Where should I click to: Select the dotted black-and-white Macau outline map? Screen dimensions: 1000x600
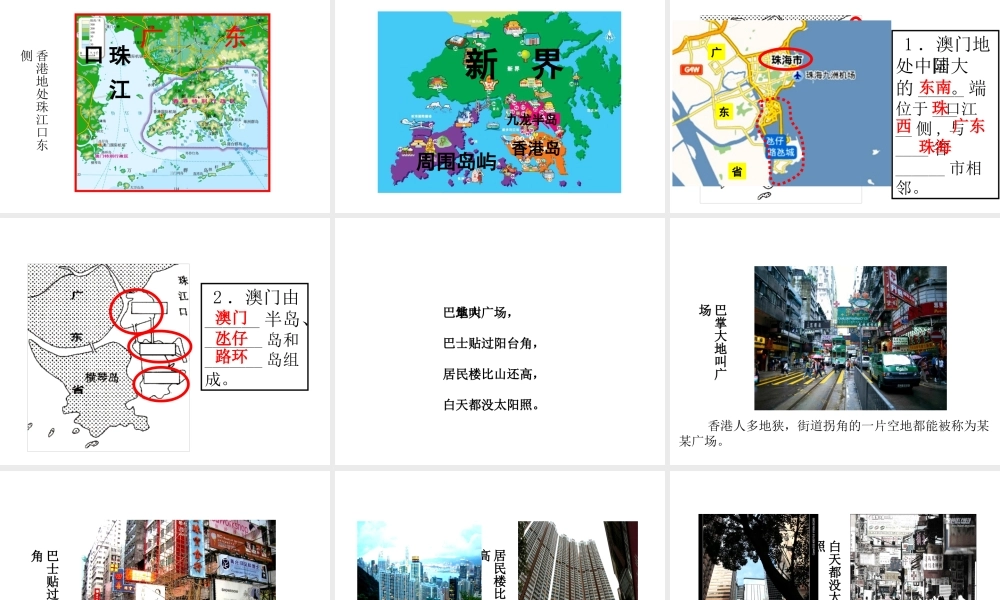(108, 357)
